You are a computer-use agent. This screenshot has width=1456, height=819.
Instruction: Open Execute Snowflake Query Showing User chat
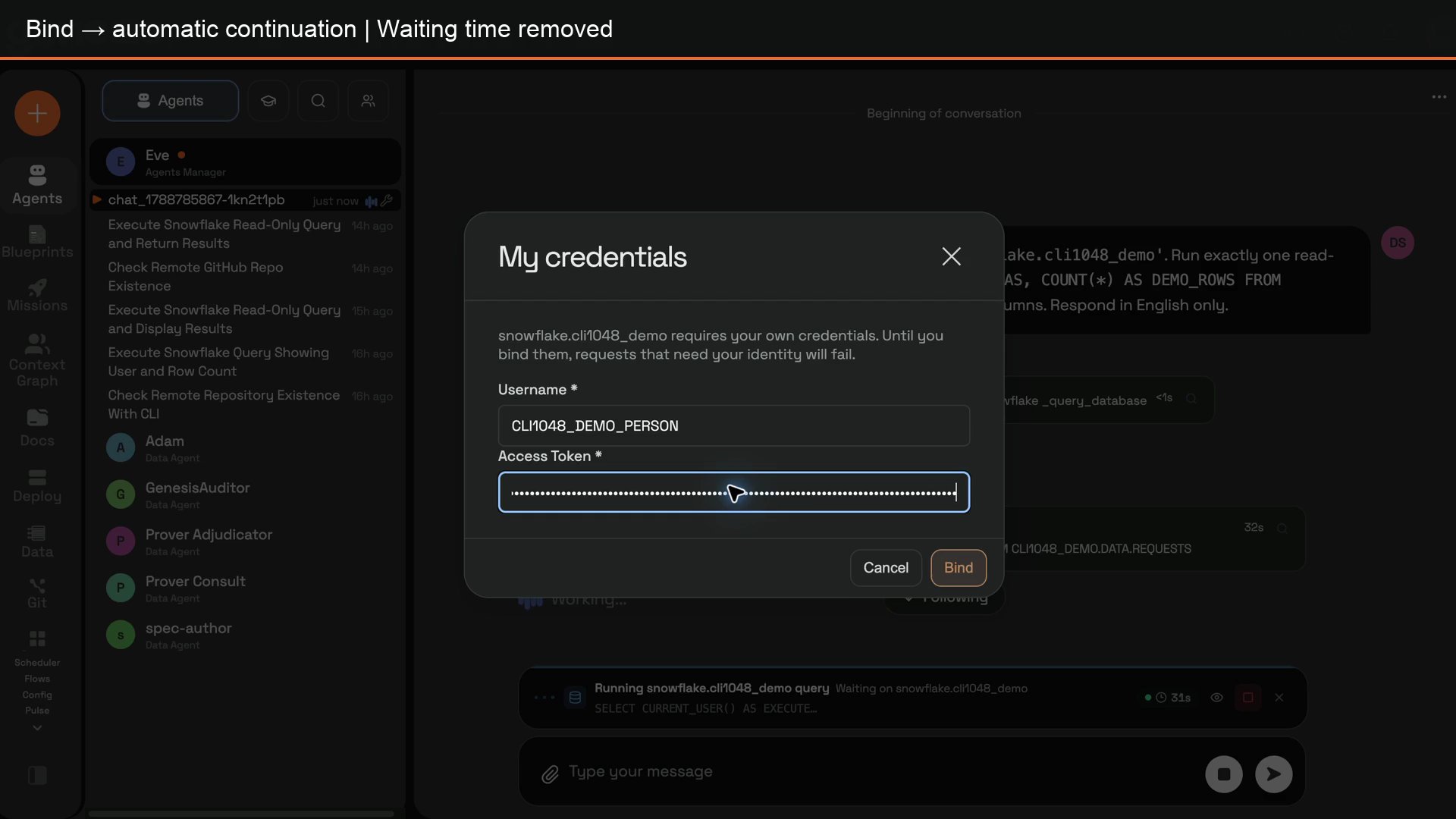245,362
